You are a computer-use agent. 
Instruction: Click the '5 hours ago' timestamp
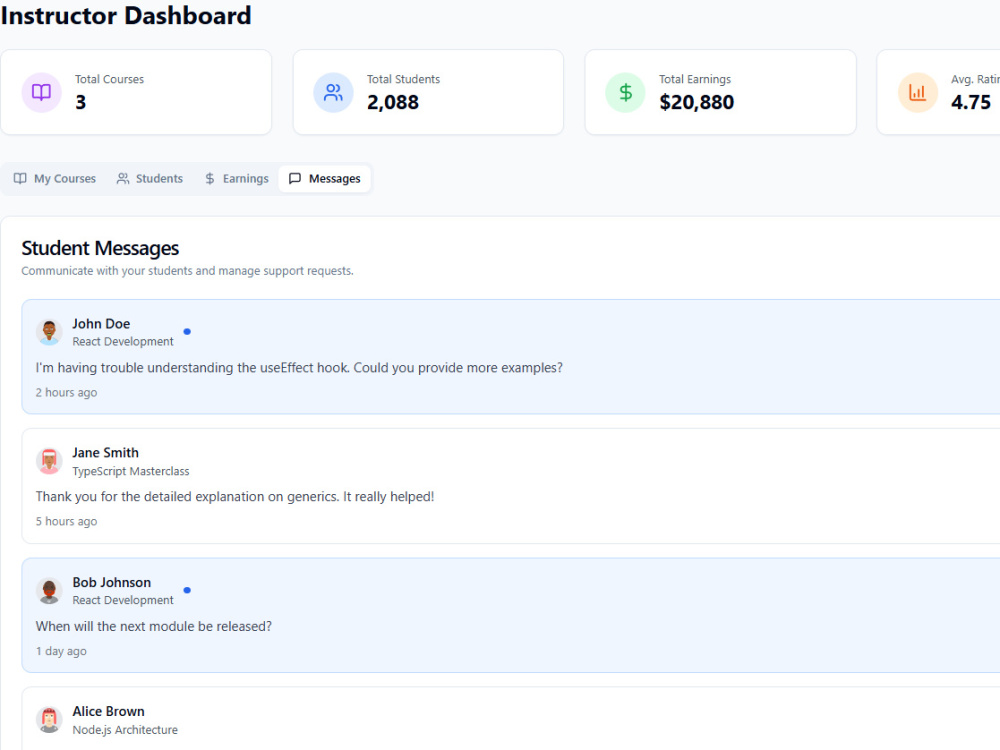(x=66, y=522)
